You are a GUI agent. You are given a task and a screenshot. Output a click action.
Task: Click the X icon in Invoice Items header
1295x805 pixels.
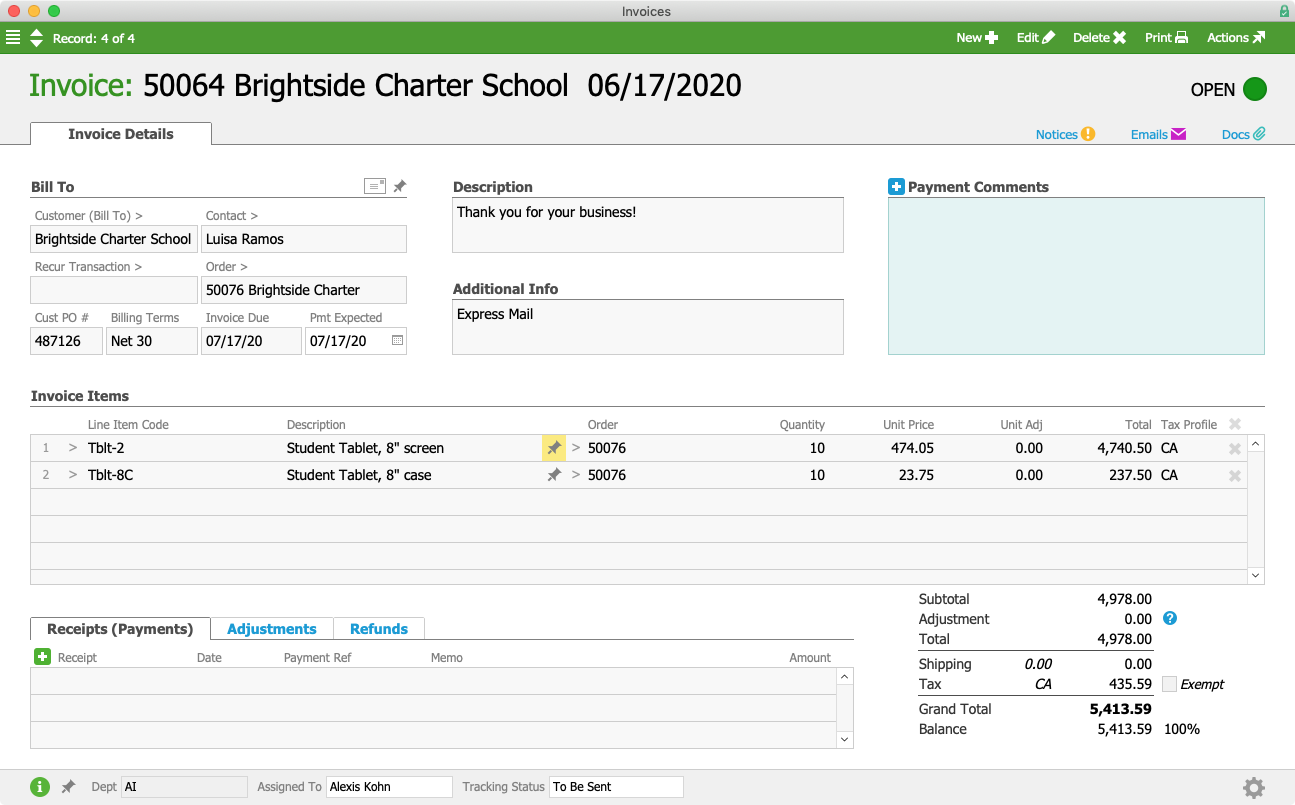[1235, 424]
